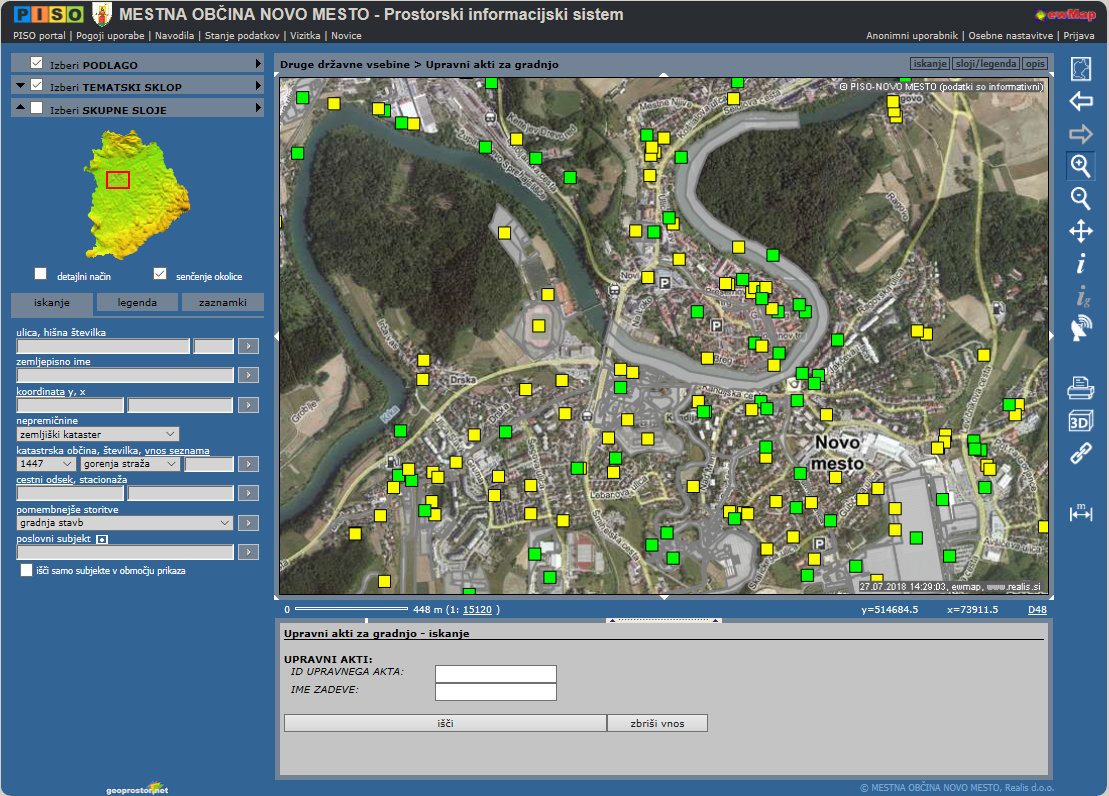Switch to the legenda tab
This screenshot has height=796, width=1109.
(x=137, y=302)
